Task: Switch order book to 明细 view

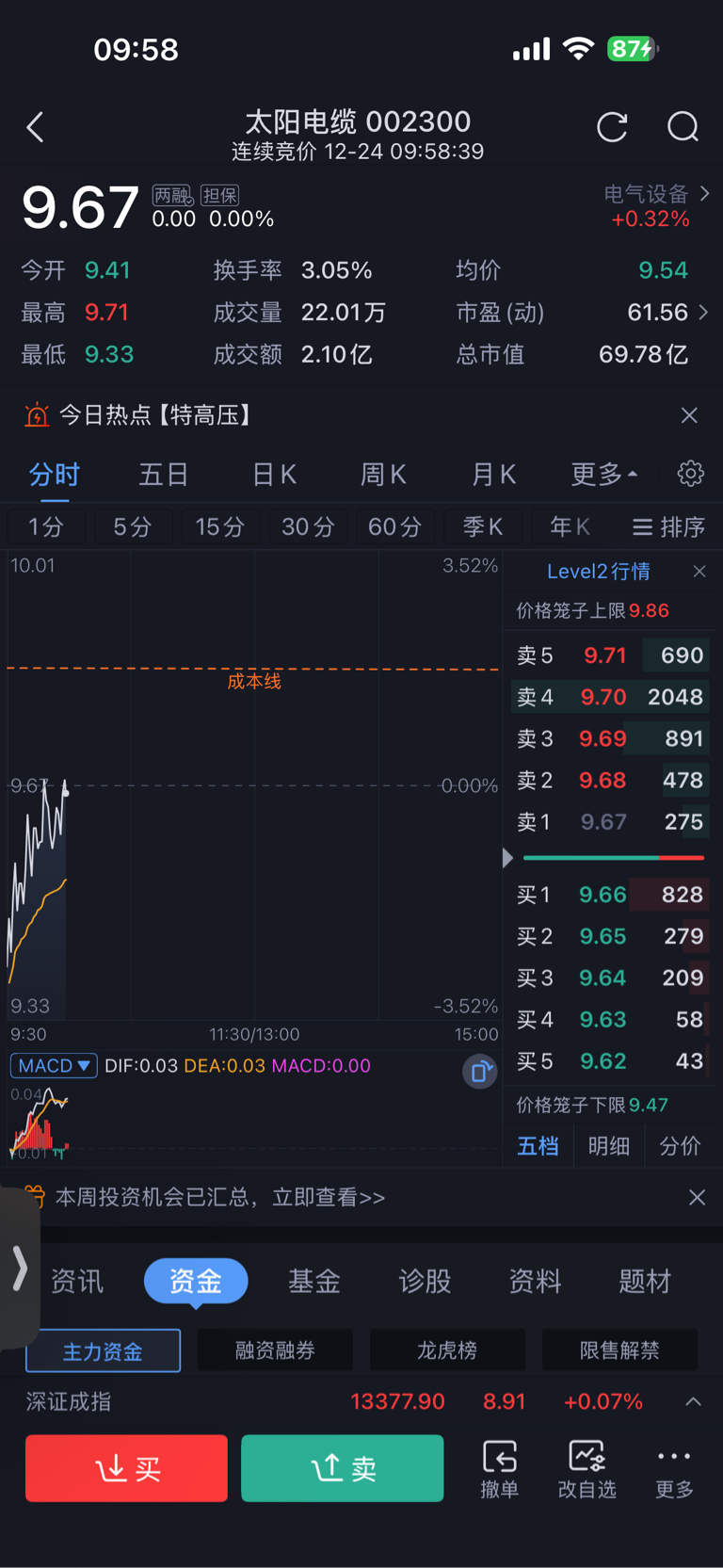Action: click(x=608, y=1146)
